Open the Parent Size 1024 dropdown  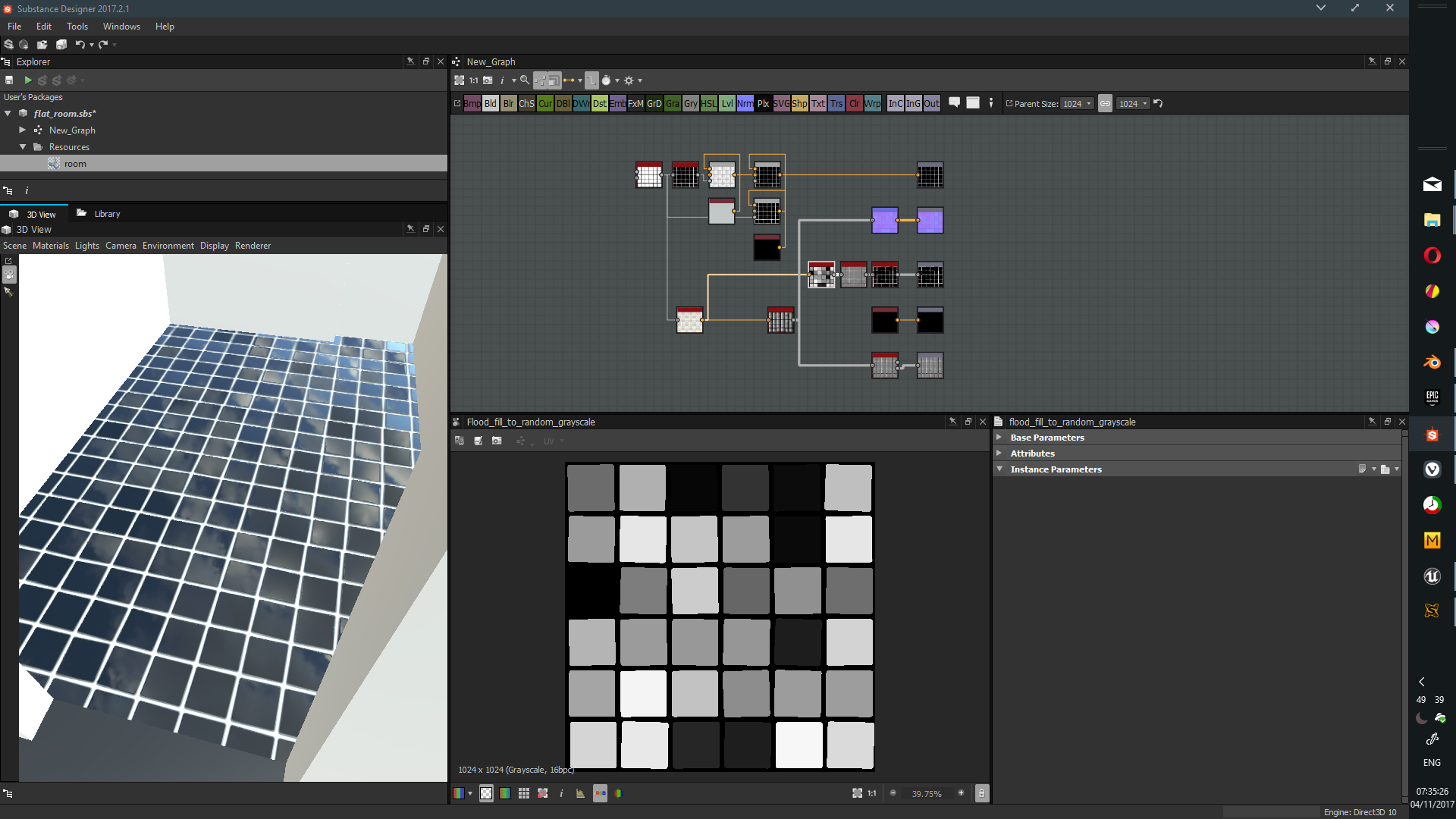[x=1077, y=104]
